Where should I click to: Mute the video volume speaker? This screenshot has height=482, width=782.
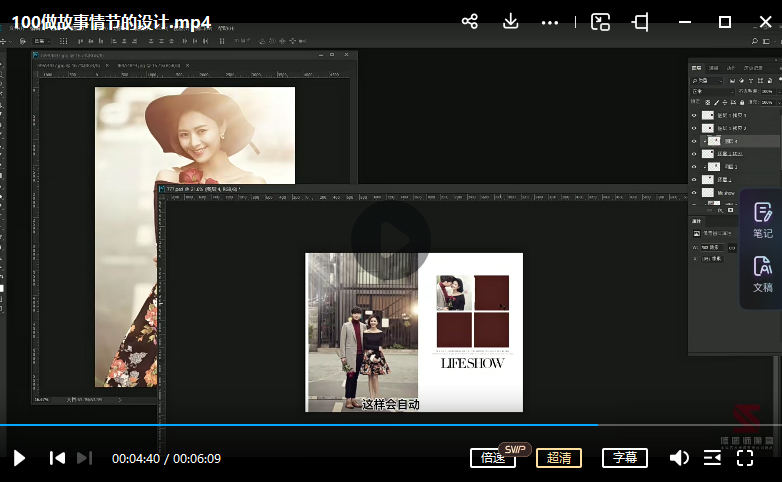[x=679, y=458]
